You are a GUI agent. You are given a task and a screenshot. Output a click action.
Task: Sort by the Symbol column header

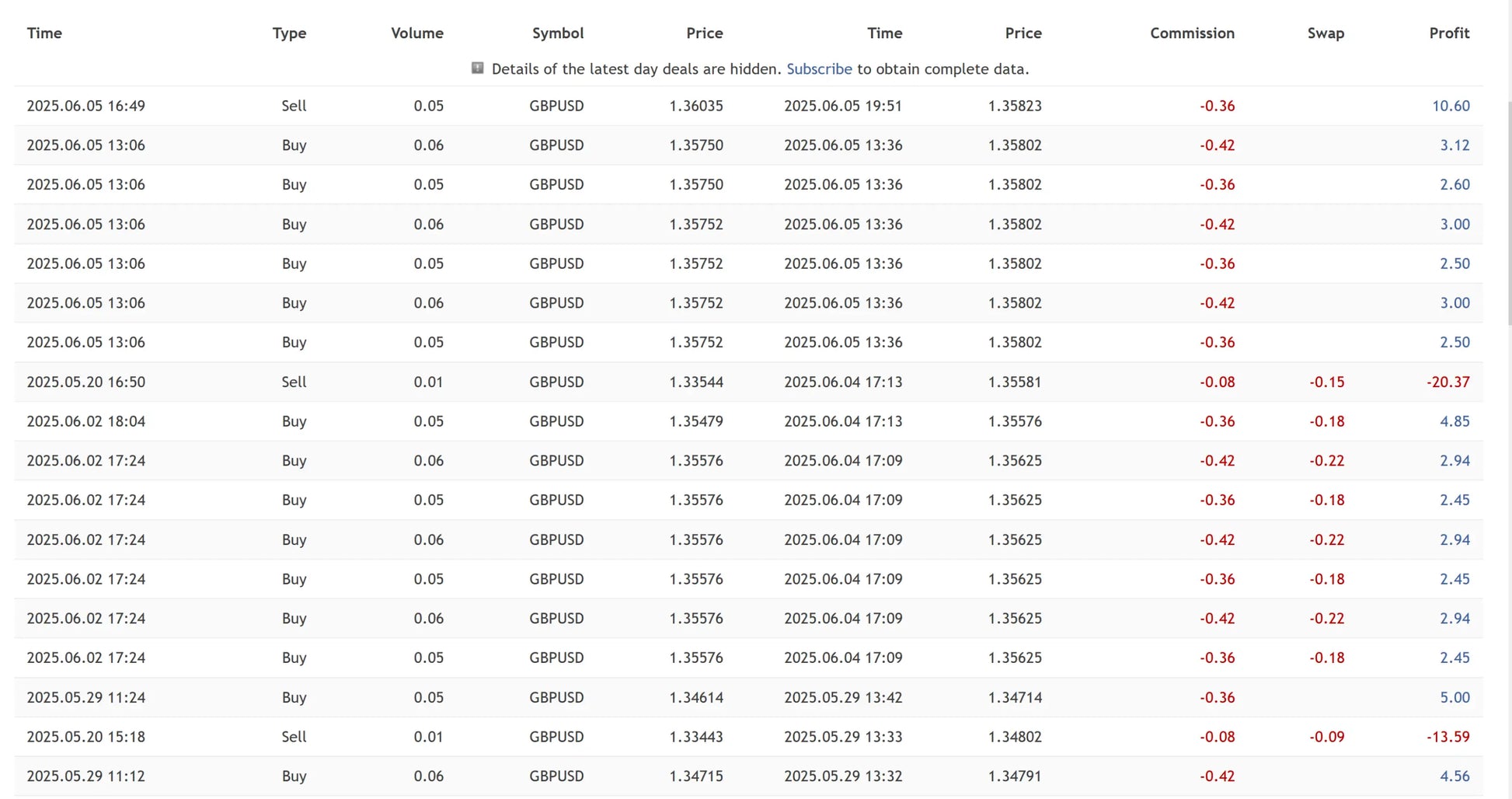click(558, 33)
